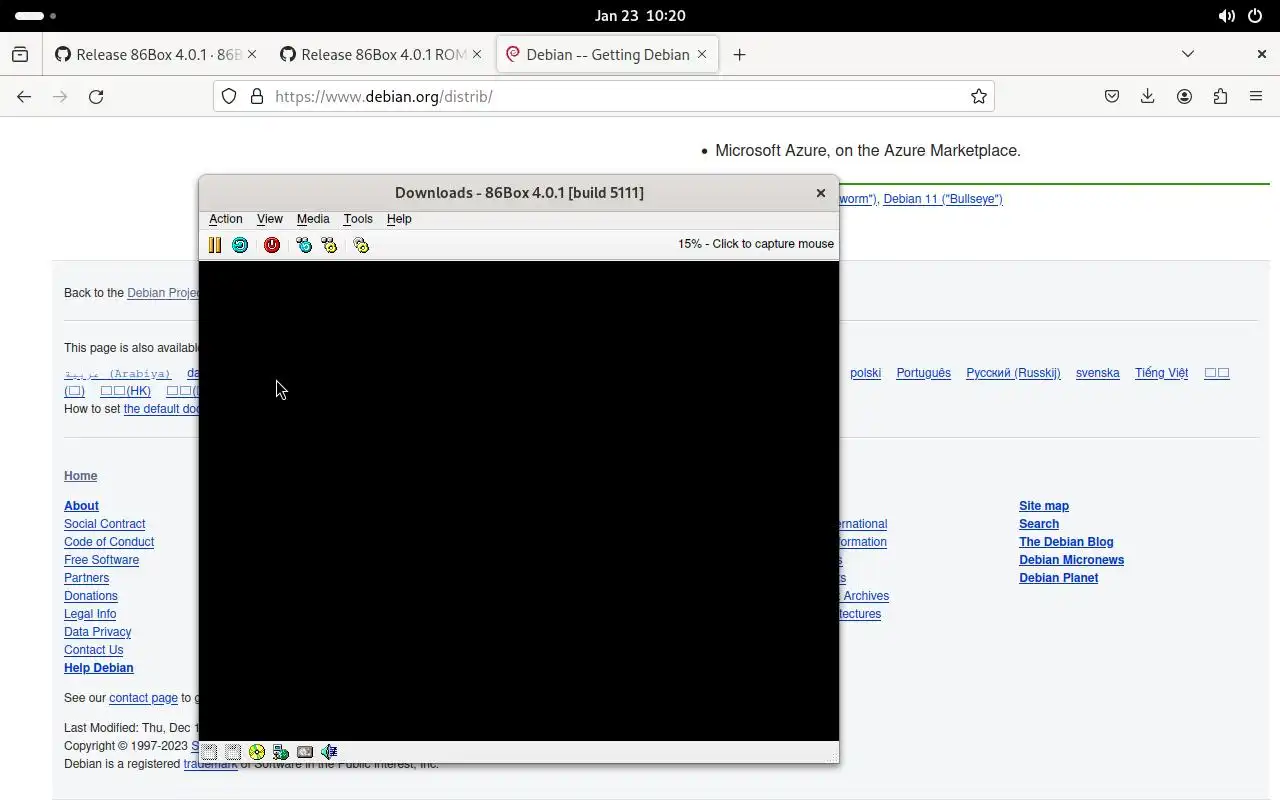Open The Debian Blog link
Image resolution: width=1280 pixels, height=800 pixels.
(x=1066, y=542)
